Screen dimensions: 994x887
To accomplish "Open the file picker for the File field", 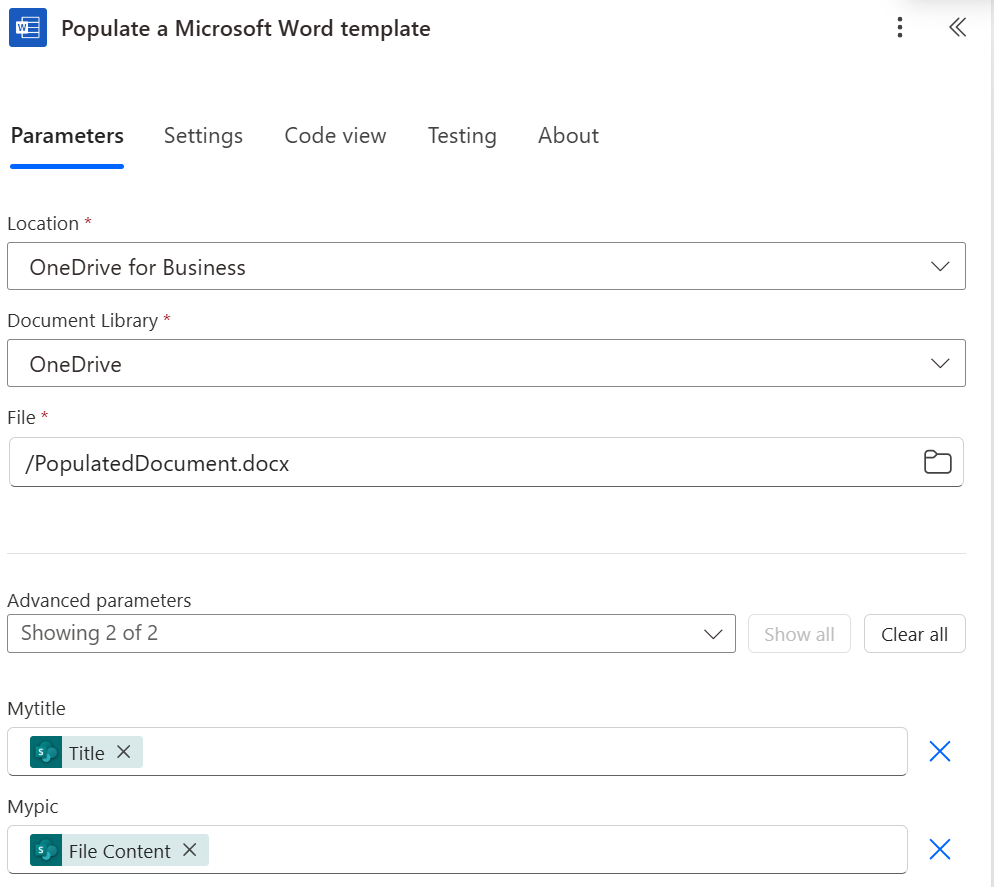I will [937, 462].
